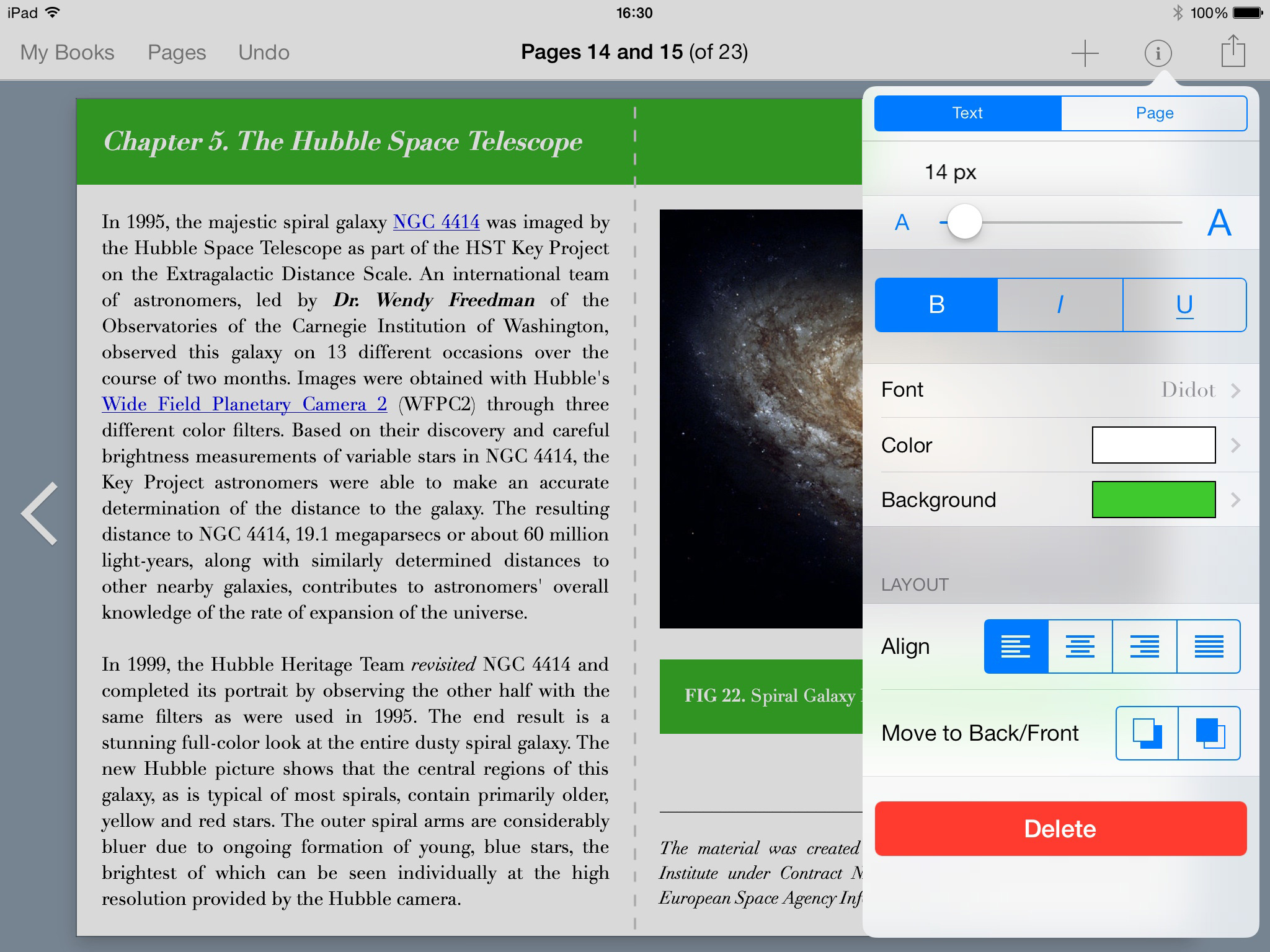Delete the selected element

[x=1060, y=828]
